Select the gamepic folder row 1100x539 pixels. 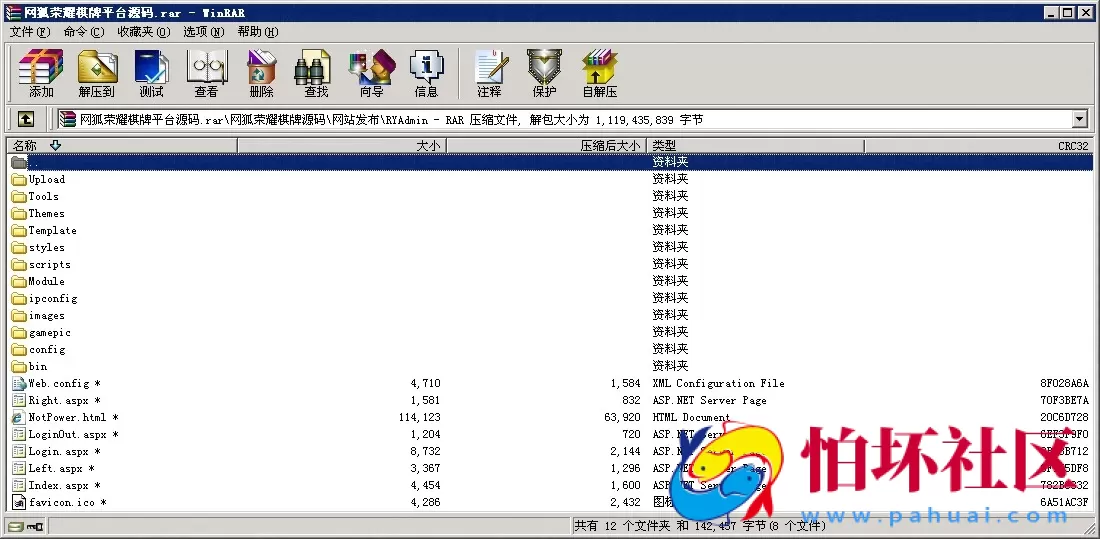(550, 332)
